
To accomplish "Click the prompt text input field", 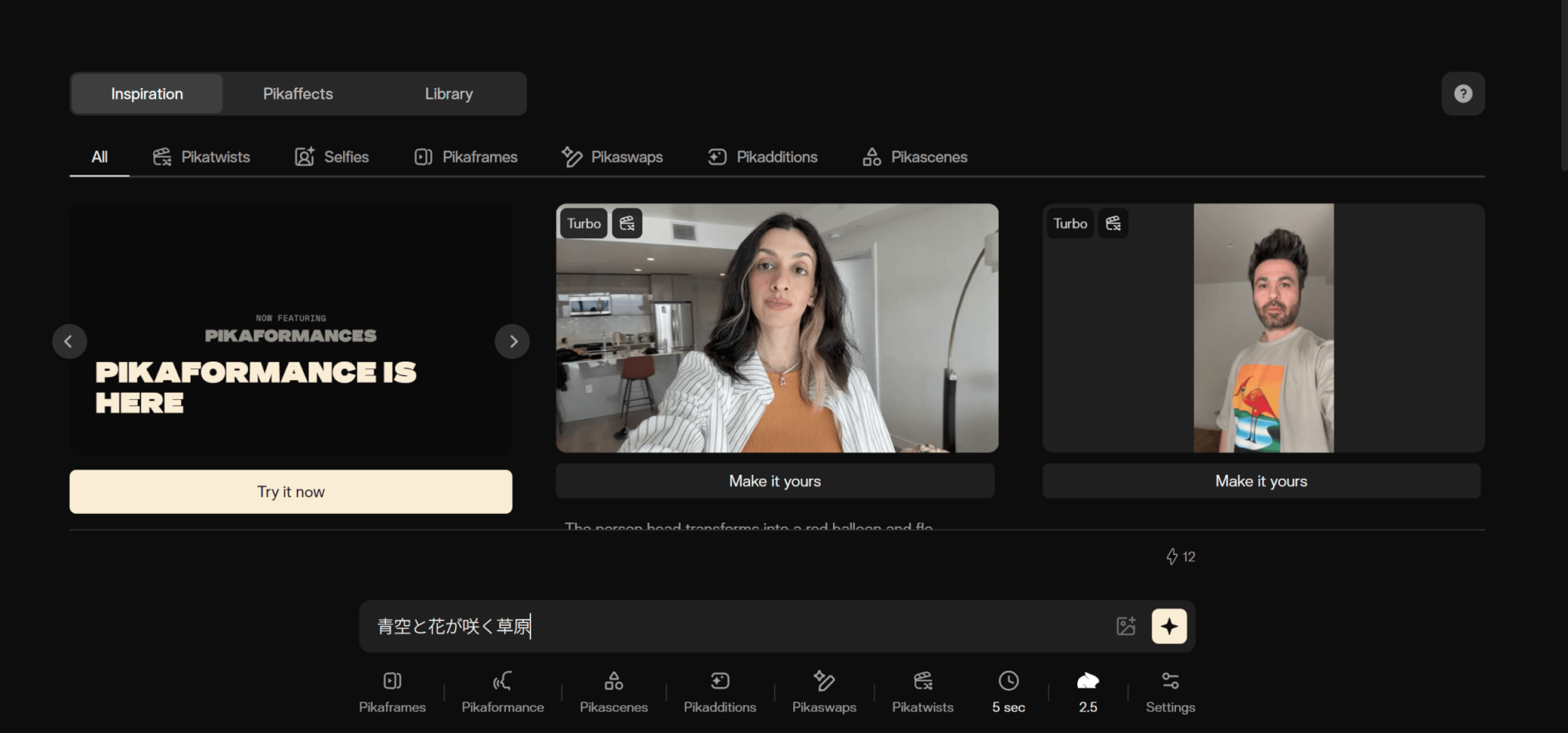I will [x=735, y=627].
